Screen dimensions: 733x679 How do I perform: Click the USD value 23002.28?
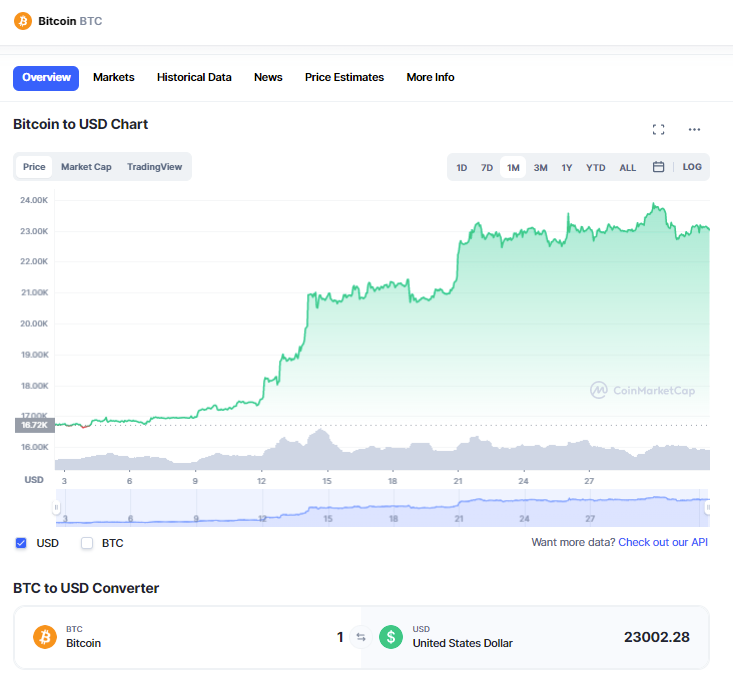(x=657, y=637)
